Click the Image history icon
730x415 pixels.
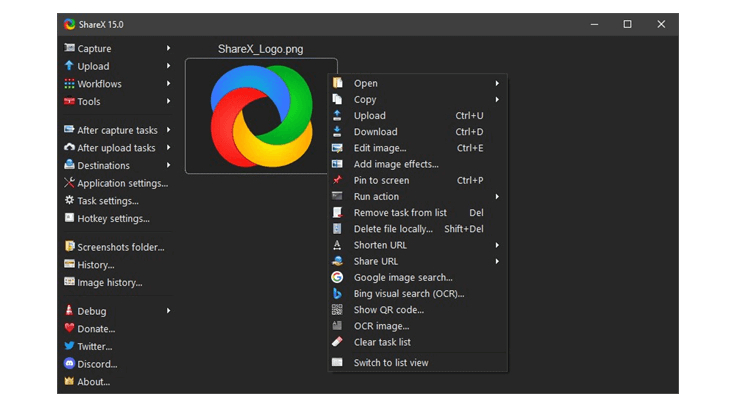coord(69,282)
